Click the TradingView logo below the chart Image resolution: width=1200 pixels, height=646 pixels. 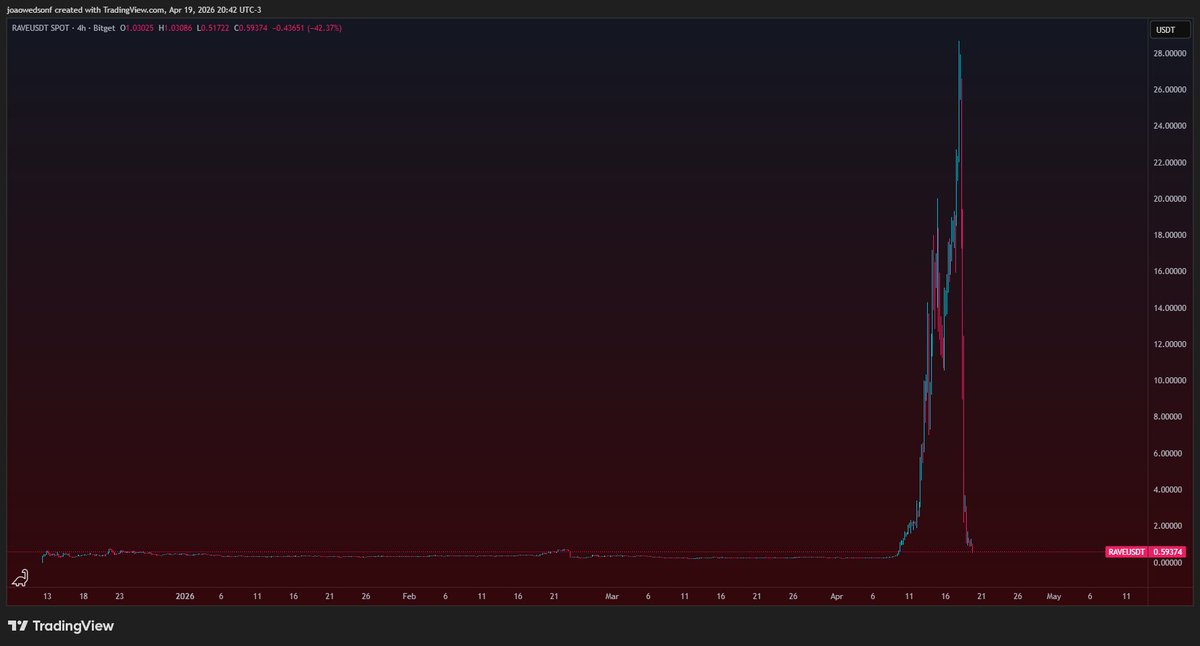pos(61,626)
